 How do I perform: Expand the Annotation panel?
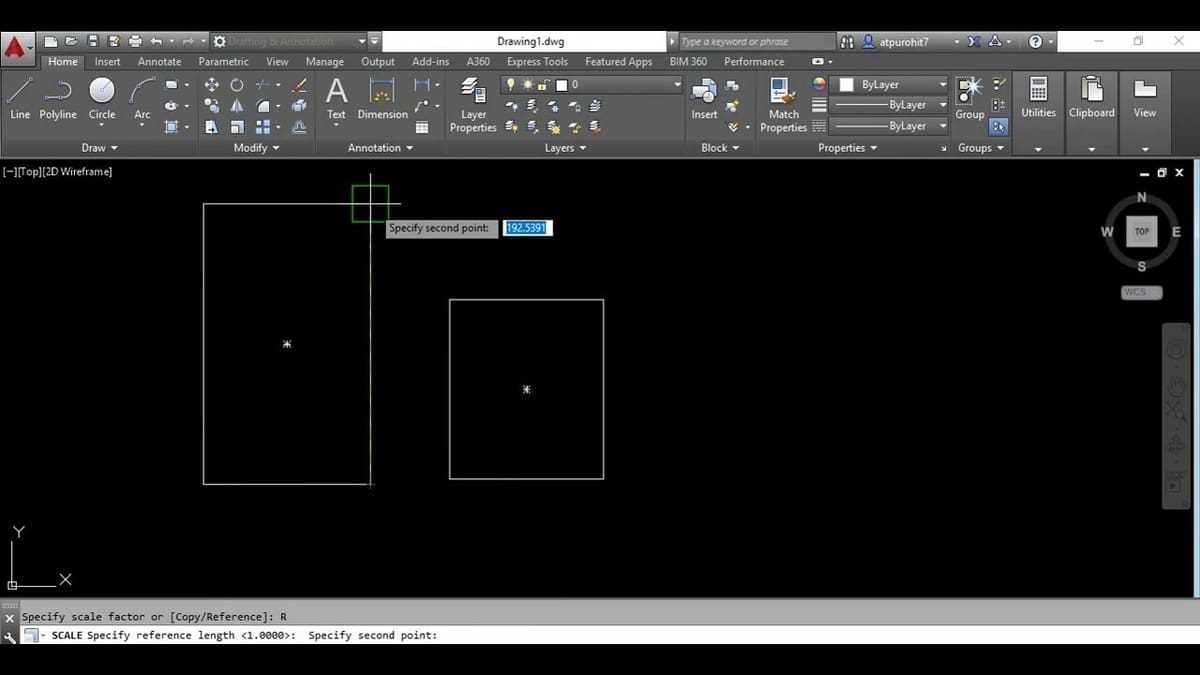[380, 148]
